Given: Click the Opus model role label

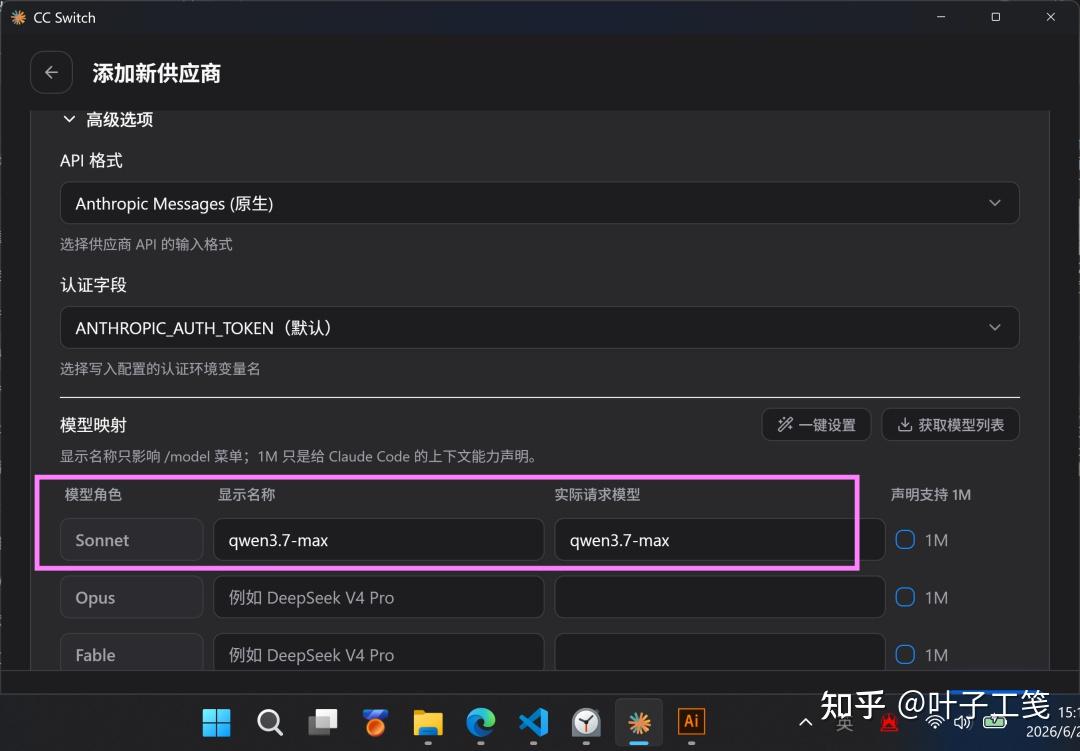Looking at the screenshot, I should click(x=132, y=597).
